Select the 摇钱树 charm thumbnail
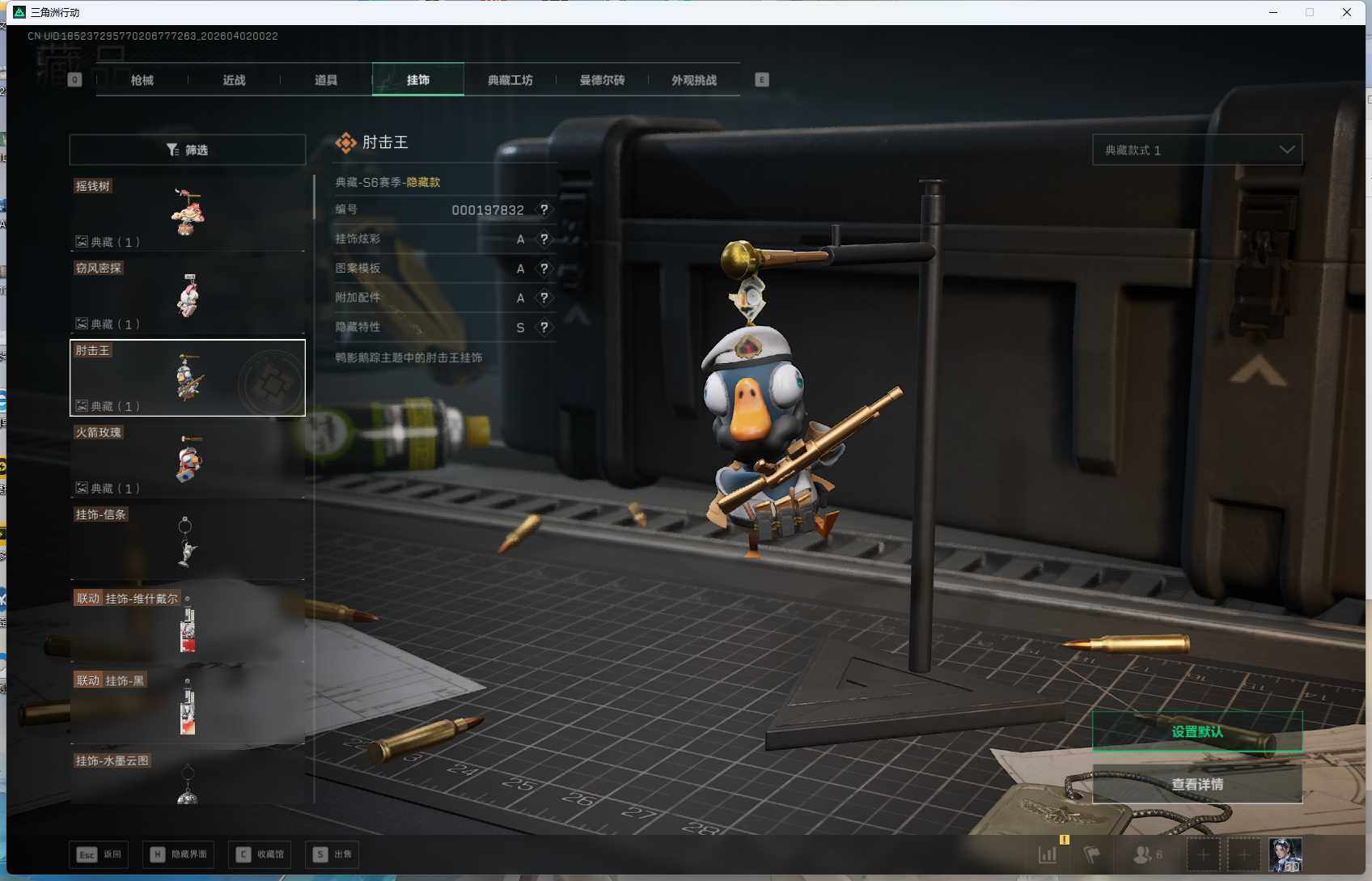 [x=188, y=213]
